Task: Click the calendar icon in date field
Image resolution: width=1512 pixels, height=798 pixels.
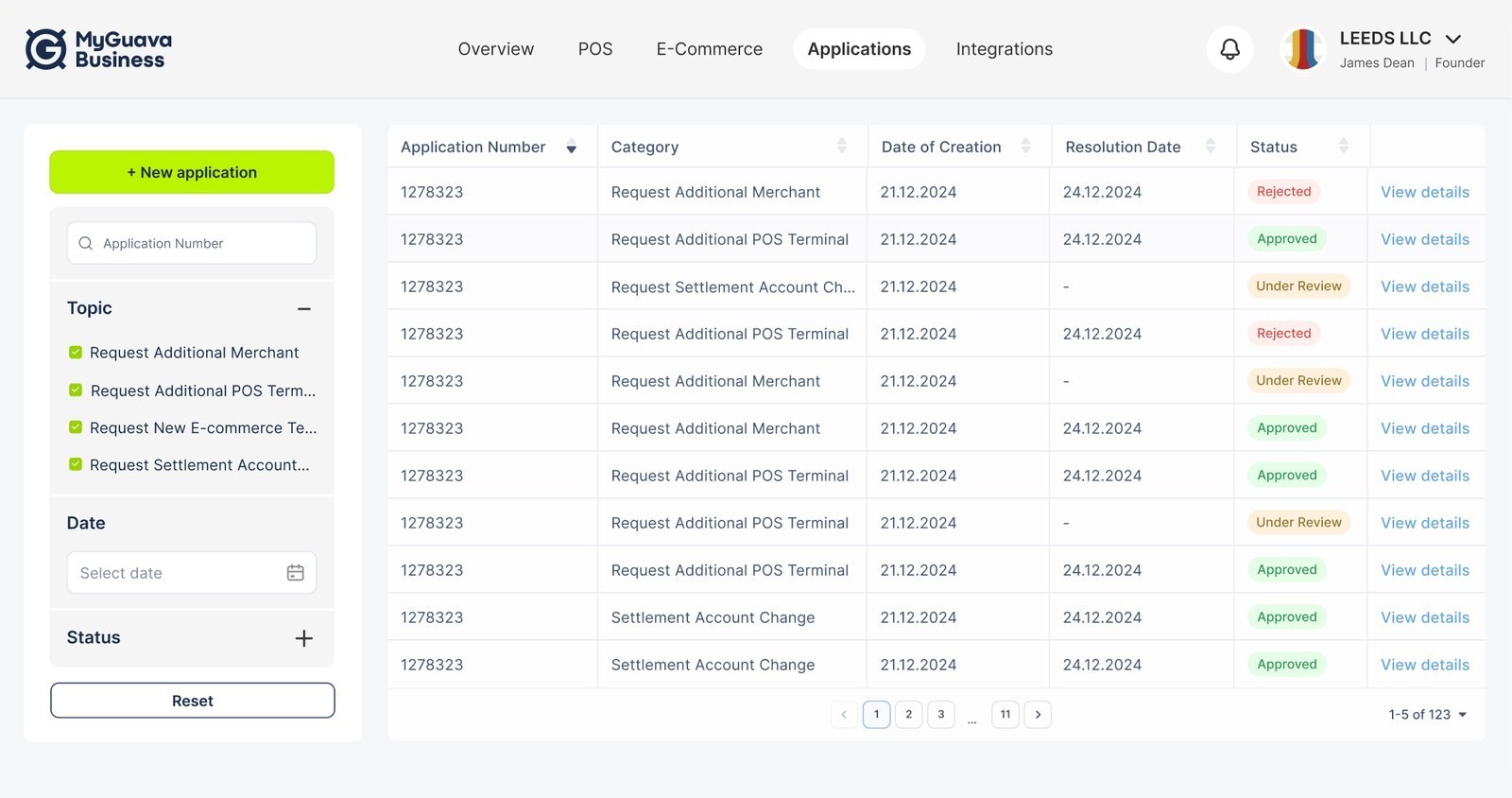Action: click(296, 573)
